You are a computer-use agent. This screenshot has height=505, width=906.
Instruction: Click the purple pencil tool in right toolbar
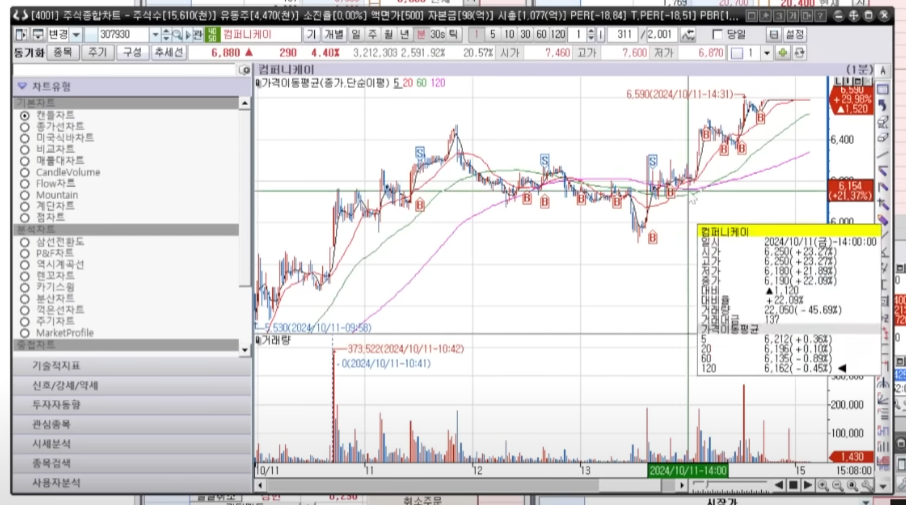pyautogui.click(x=882, y=220)
